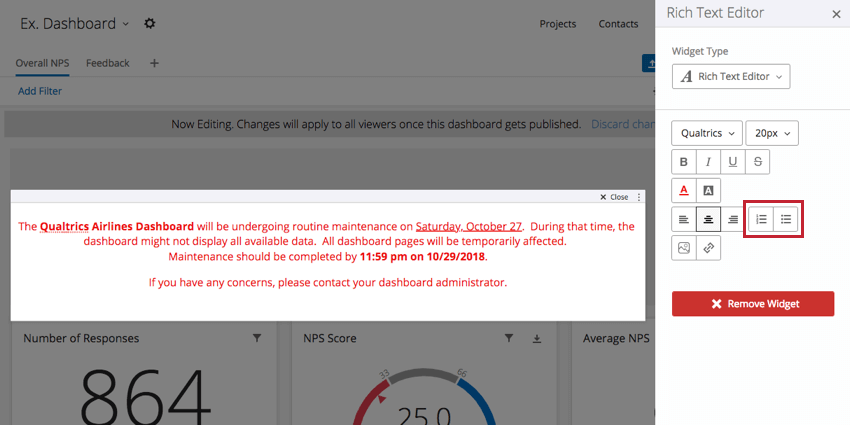The height and width of the screenshot is (425, 850).
Task: Add a new dashboard page tab
Action: [x=154, y=63]
